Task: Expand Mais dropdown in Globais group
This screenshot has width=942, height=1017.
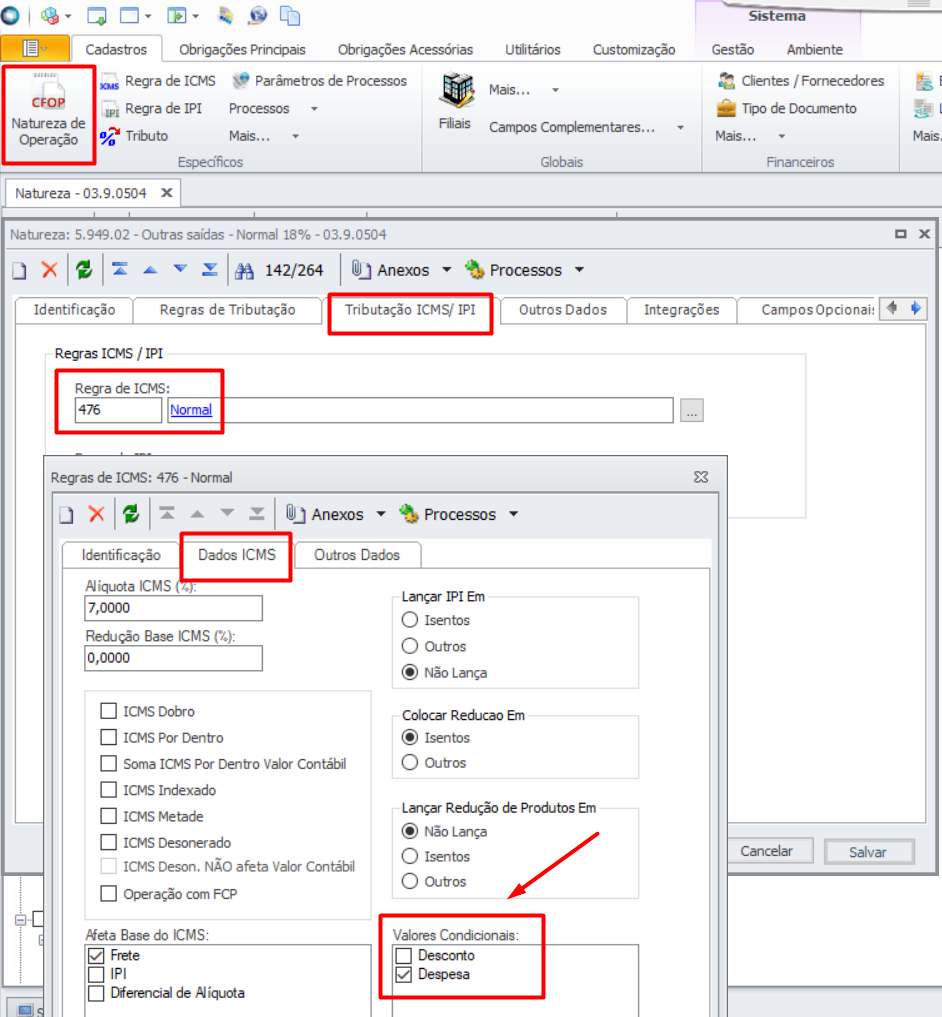Action: tap(555, 90)
